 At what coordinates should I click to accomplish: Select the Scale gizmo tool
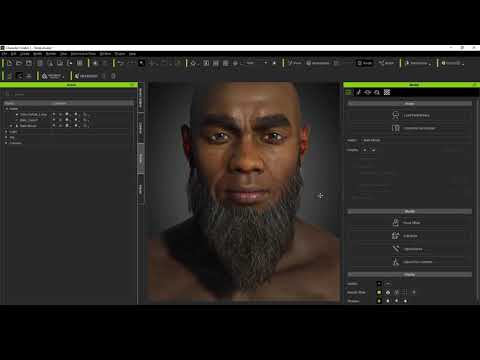tap(177, 63)
